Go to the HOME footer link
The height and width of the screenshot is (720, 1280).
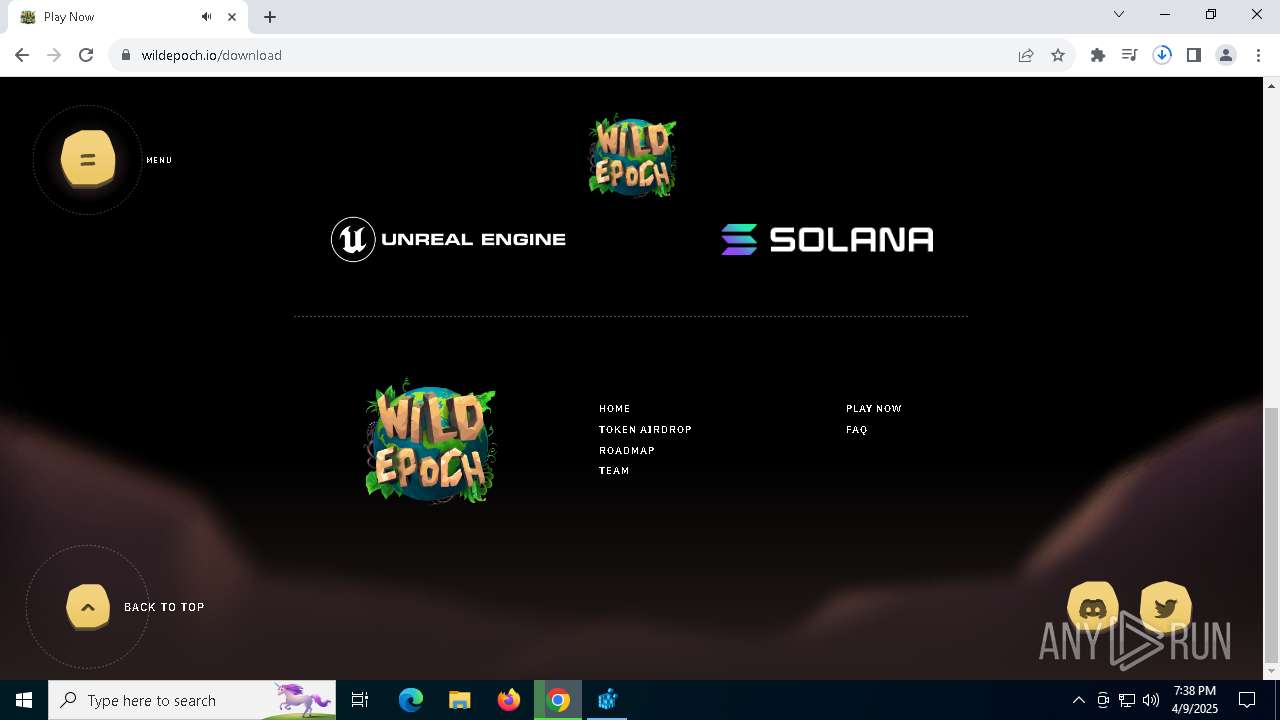pos(615,409)
